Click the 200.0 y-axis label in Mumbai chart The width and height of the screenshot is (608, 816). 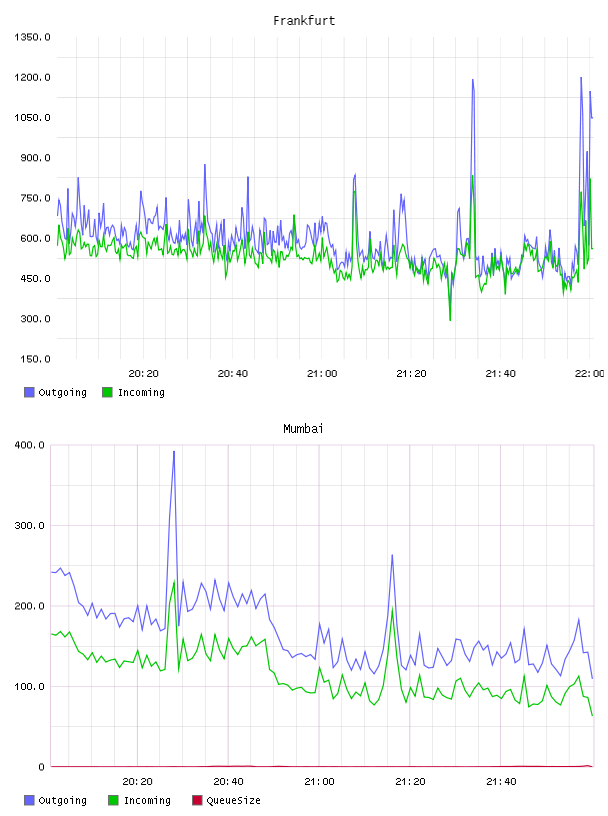click(x=30, y=606)
